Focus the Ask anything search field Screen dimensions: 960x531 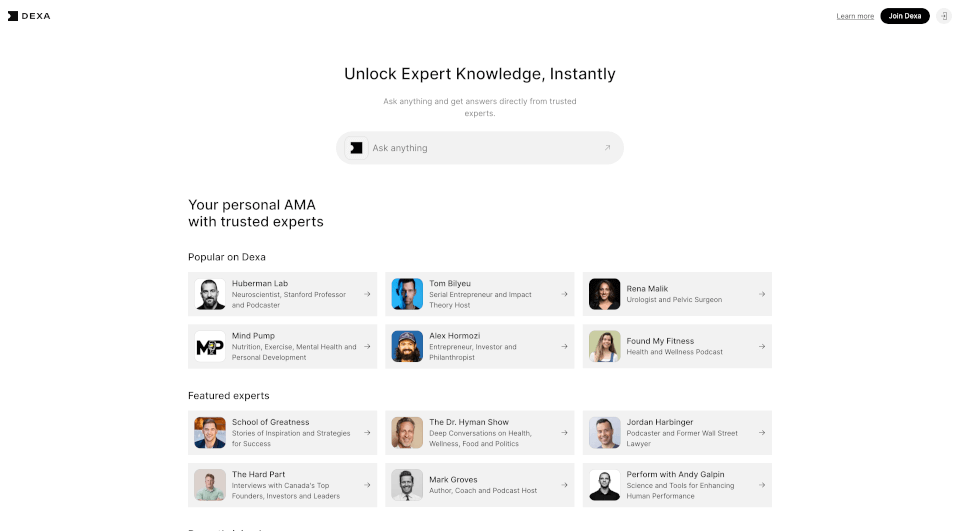coord(484,148)
